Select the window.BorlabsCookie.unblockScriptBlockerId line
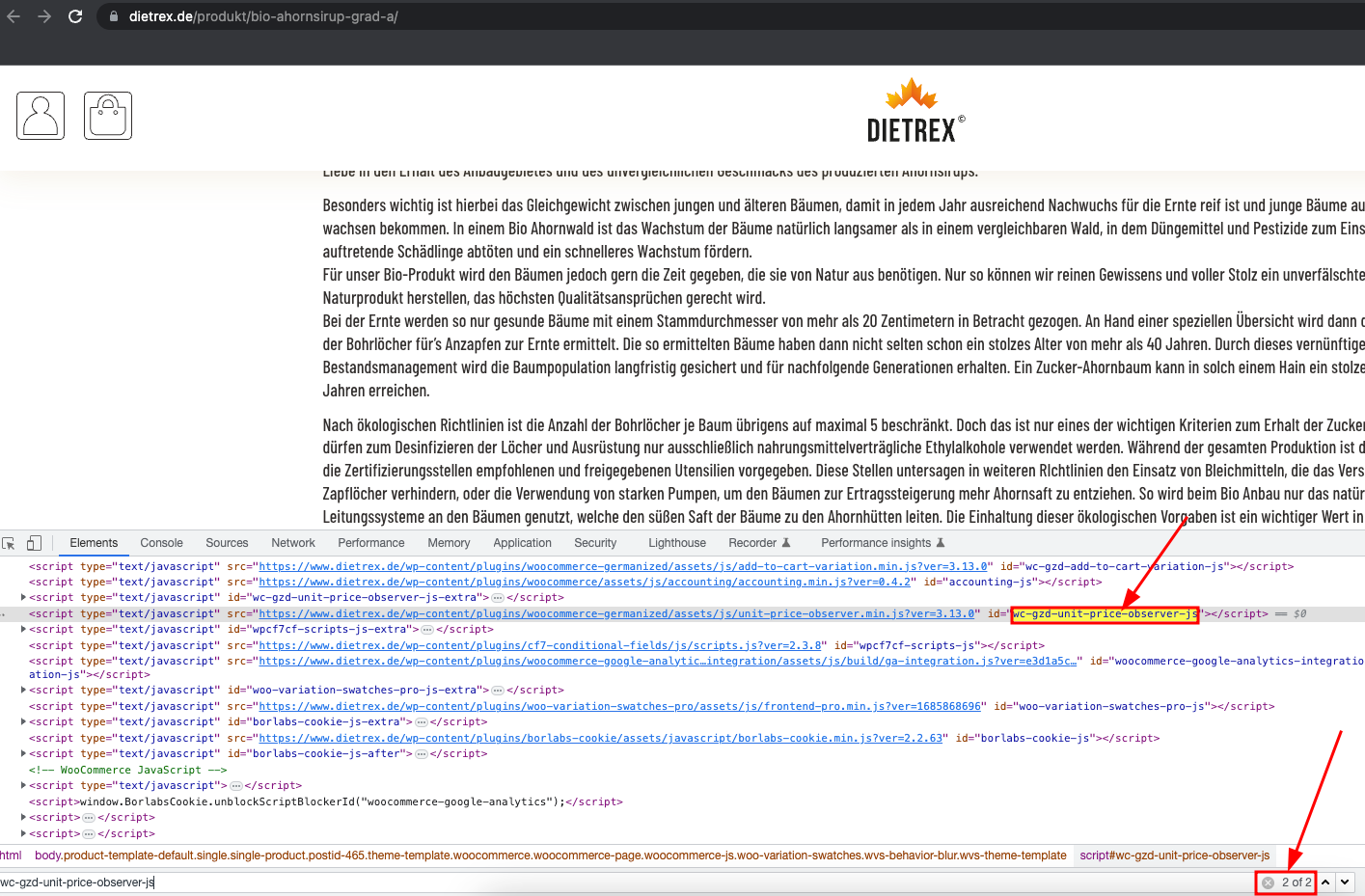The height and width of the screenshot is (896, 1365). click(326, 802)
